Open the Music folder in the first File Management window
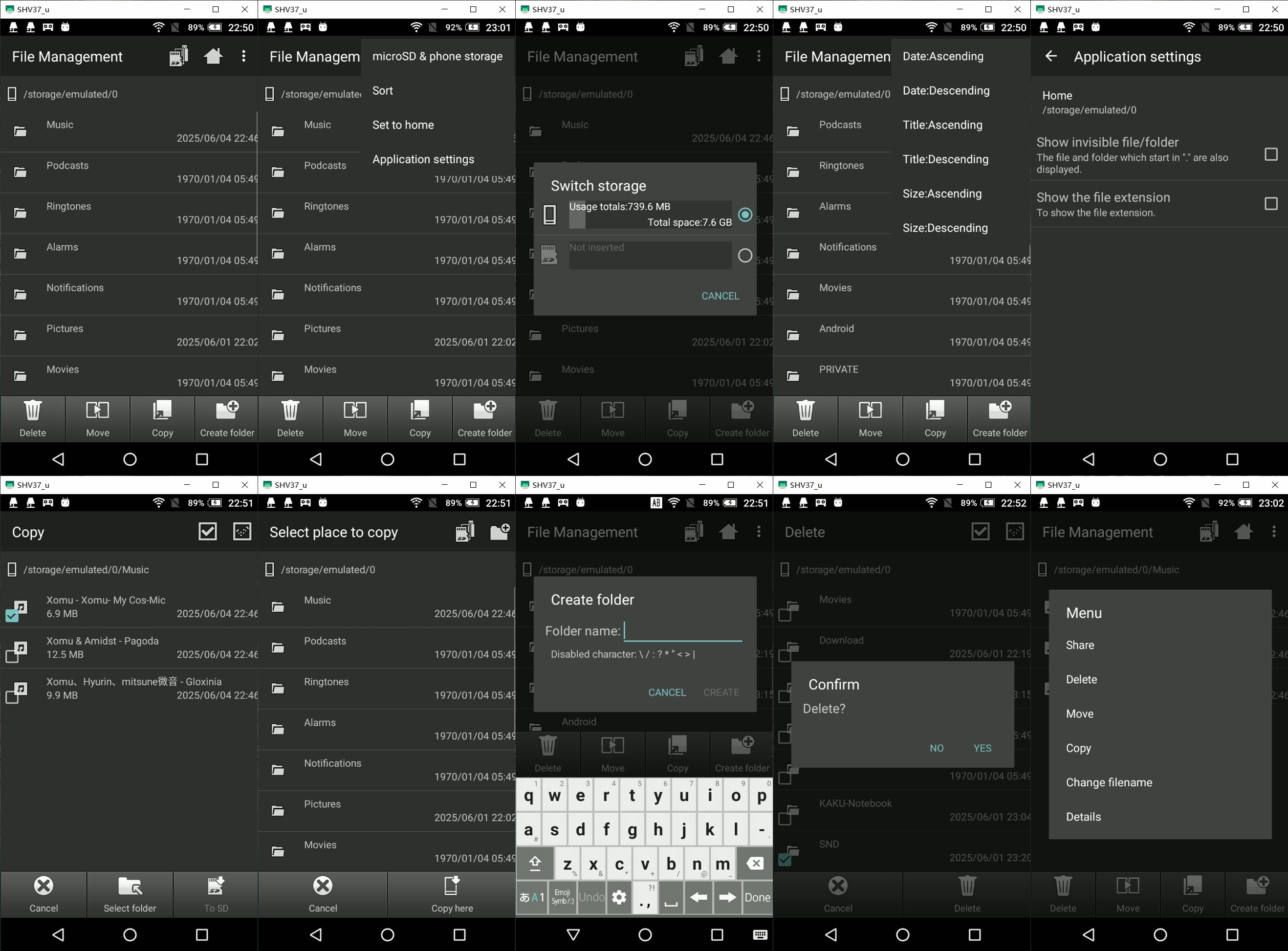This screenshot has width=1288, height=951. pos(129,131)
